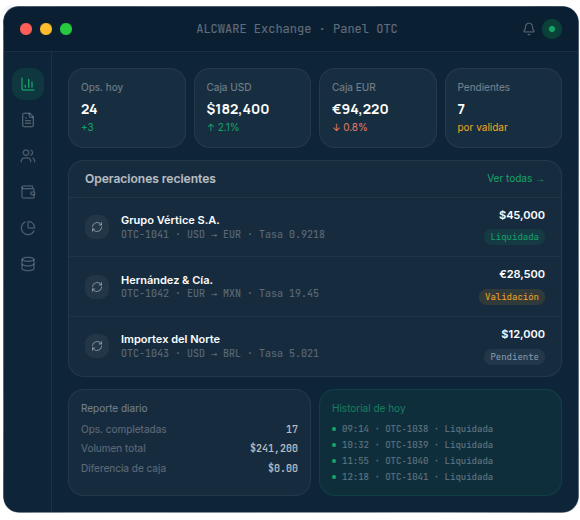This screenshot has width=580, height=520.
Task: Click the Pendiente status badge
Action: pyautogui.click(x=514, y=357)
